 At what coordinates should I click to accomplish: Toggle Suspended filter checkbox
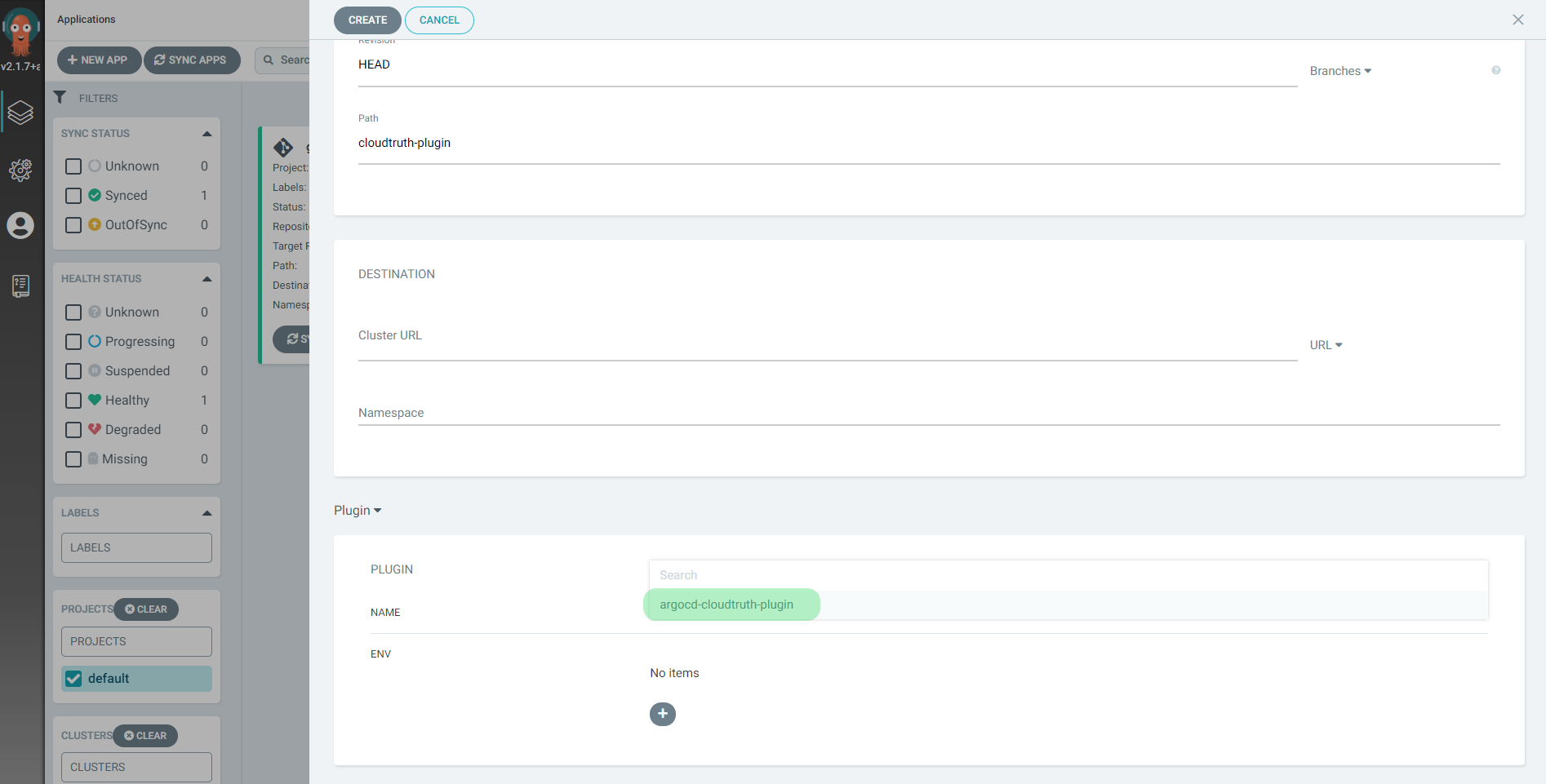(73, 371)
